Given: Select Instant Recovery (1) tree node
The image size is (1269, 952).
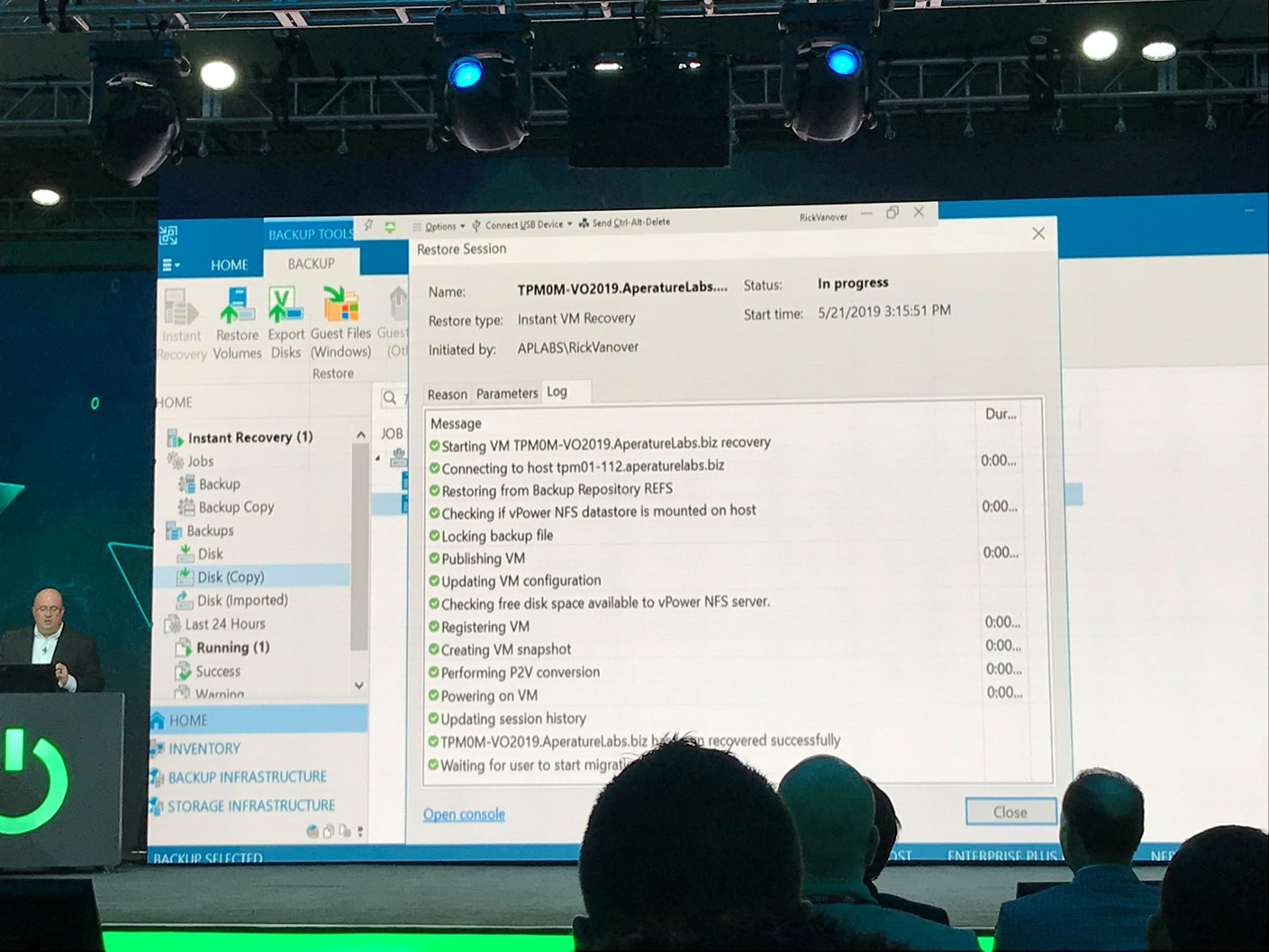Looking at the screenshot, I should (249, 437).
